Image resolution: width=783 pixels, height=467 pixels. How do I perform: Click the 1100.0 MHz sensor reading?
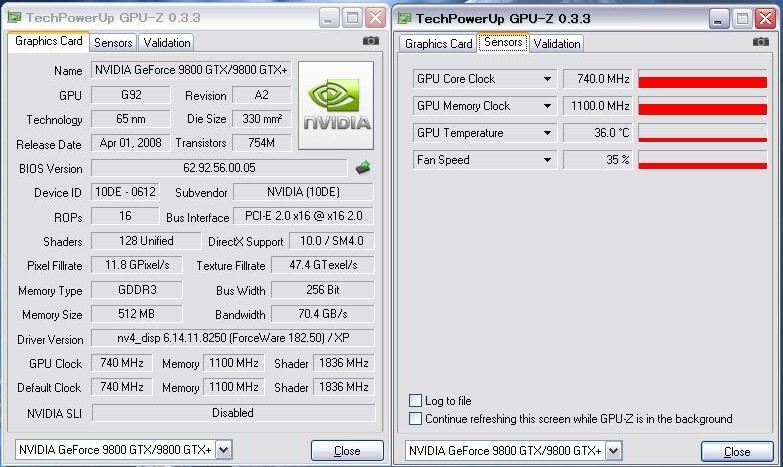pos(598,106)
